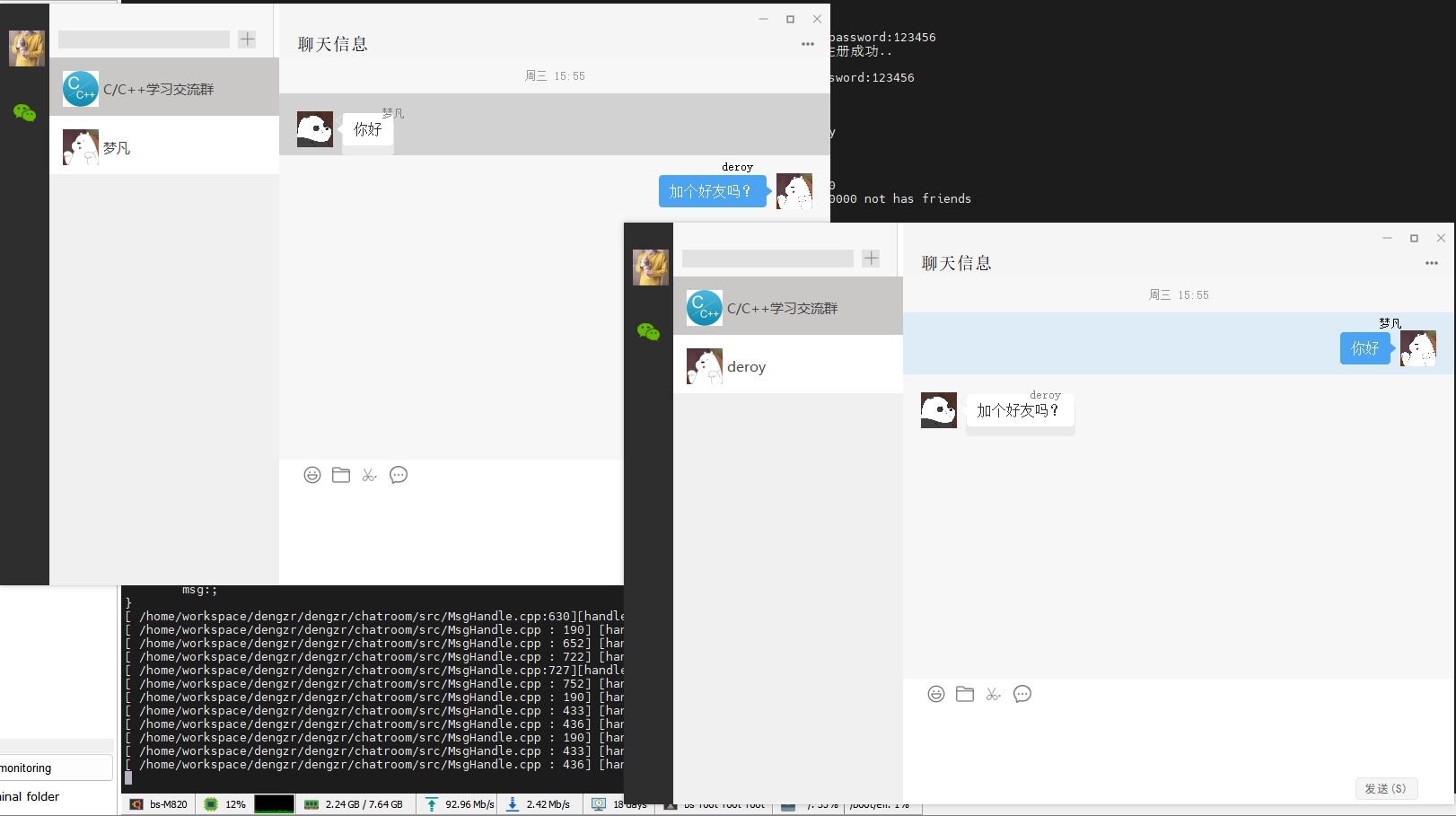
Task: Click 梦凡's bear avatar in right chat
Action: click(x=1418, y=348)
